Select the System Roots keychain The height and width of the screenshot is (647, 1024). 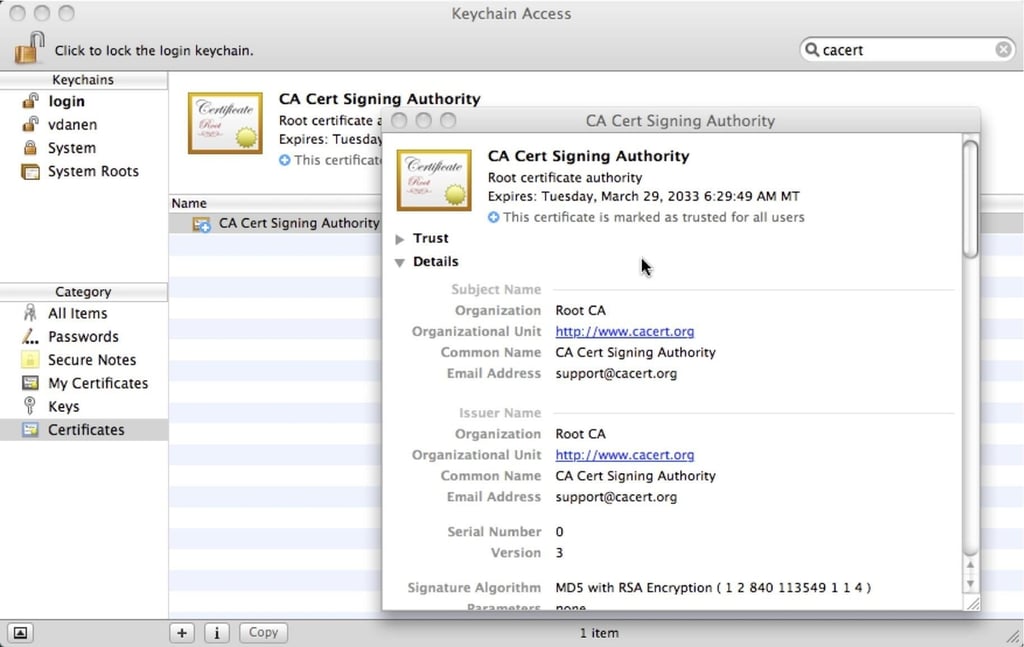(x=93, y=171)
